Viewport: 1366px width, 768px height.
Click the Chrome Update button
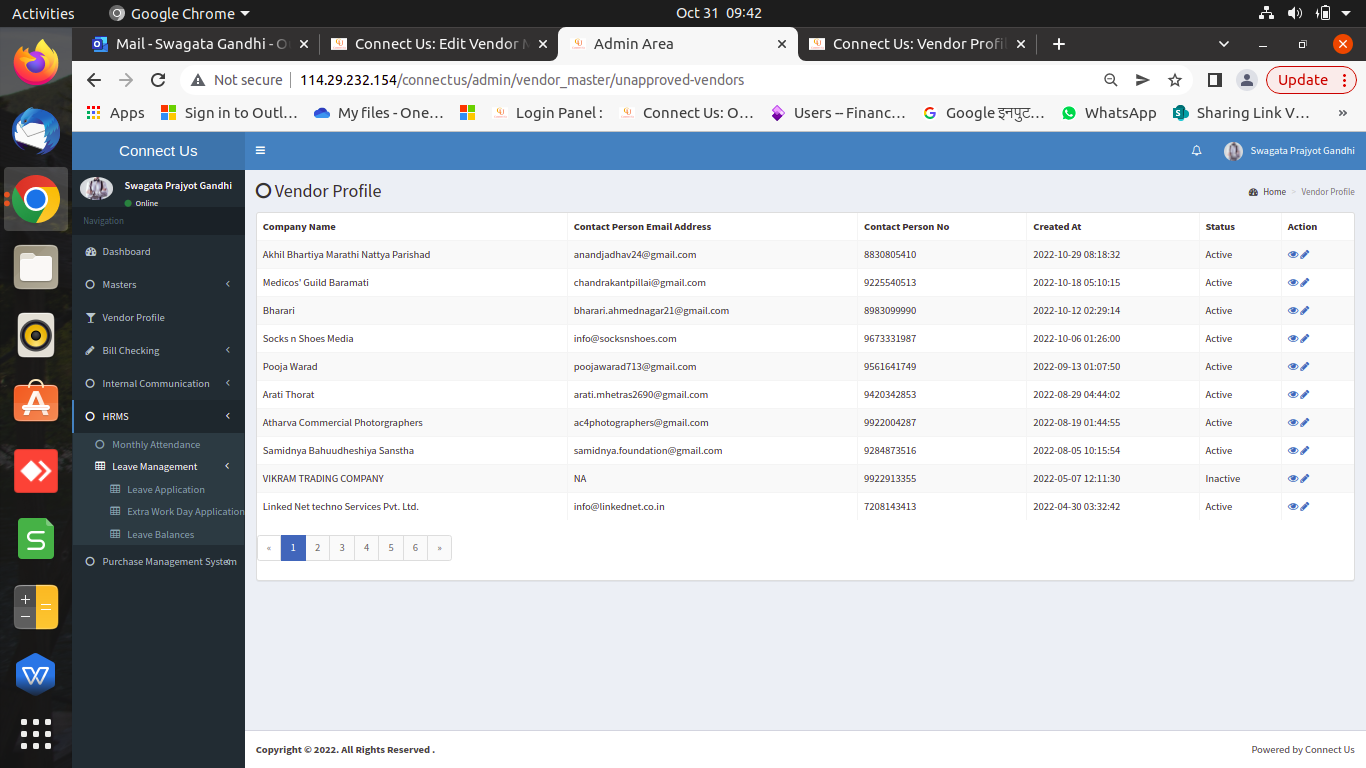tap(1311, 80)
